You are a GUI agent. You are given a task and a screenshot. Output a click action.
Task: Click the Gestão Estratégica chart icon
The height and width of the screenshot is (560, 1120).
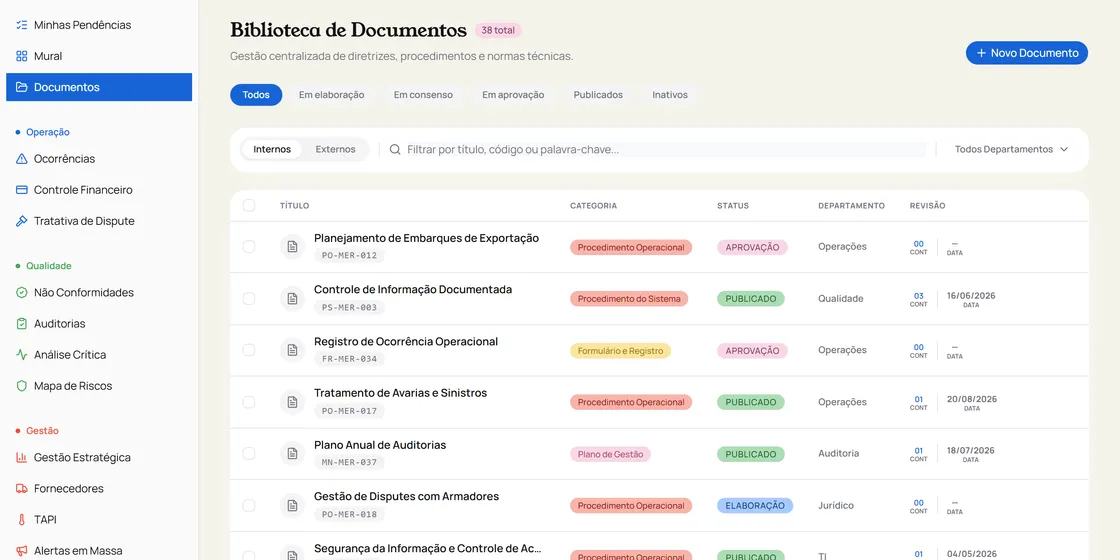pyautogui.click(x=21, y=458)
